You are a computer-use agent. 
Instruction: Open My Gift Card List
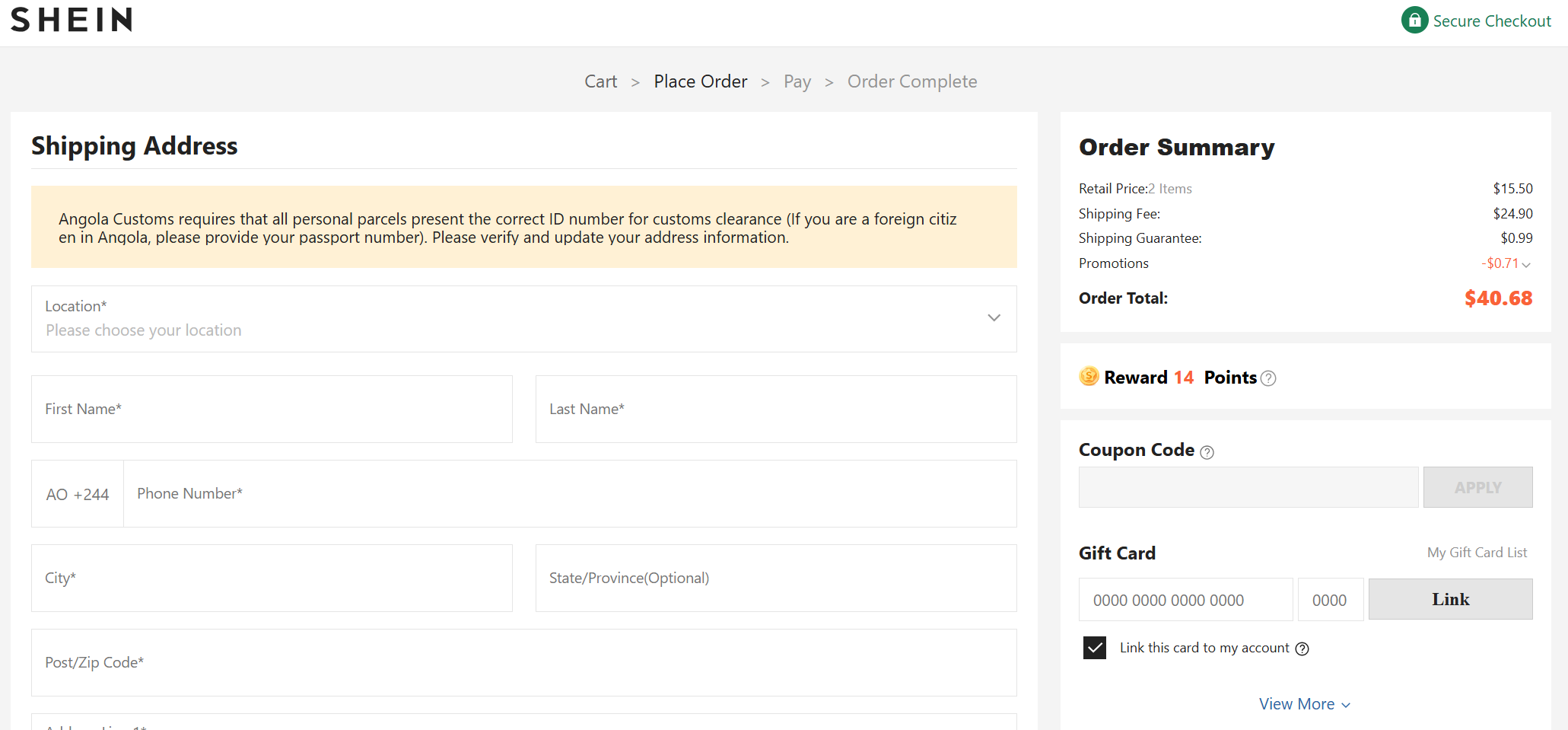1477,553
